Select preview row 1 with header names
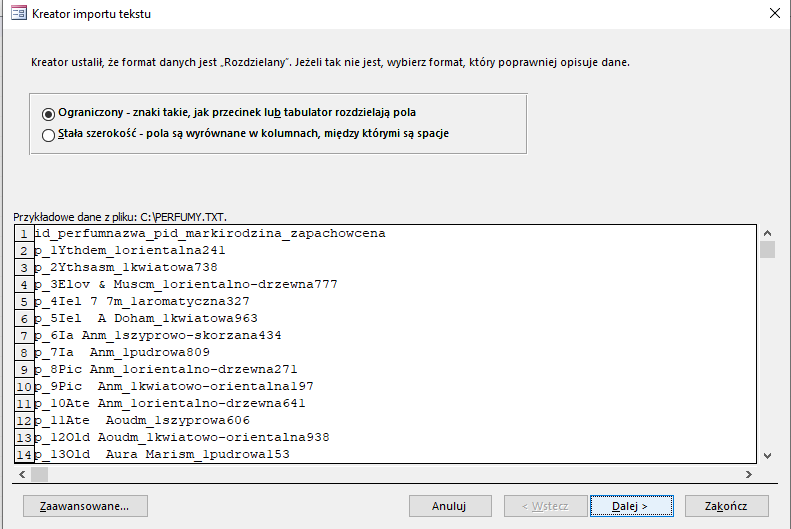This screenshot has width=791, height=529. pos(385,233)
